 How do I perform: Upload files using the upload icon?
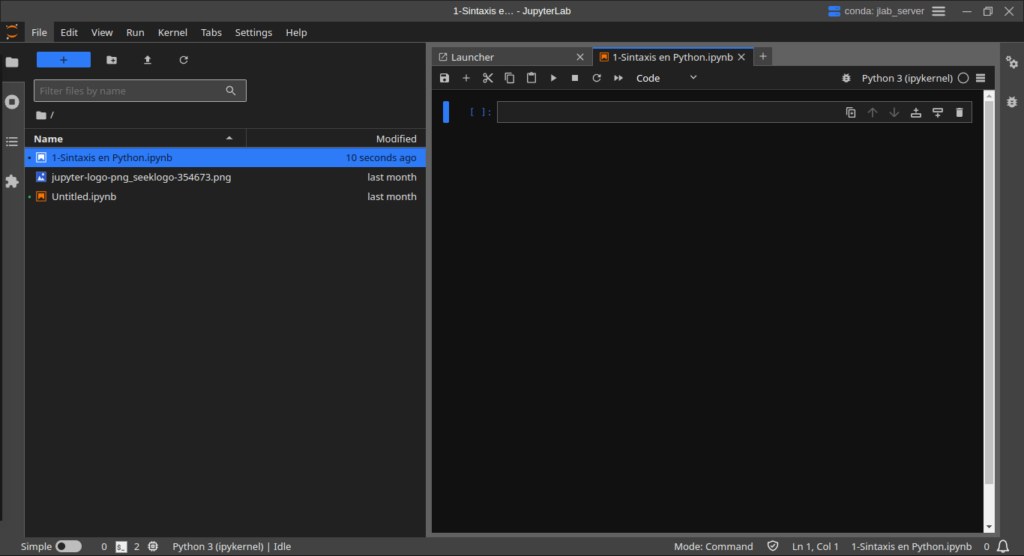148,60
